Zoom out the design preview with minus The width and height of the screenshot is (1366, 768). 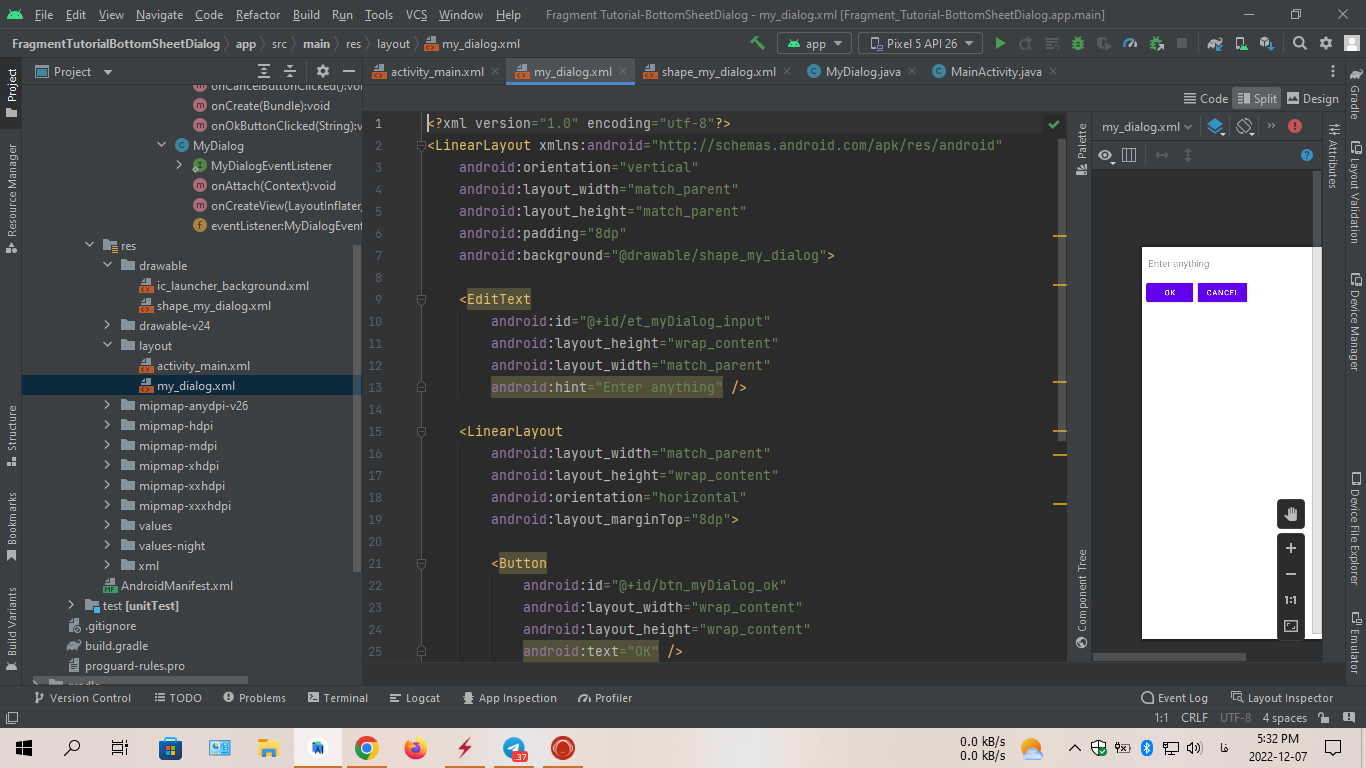pos(1291,574)
